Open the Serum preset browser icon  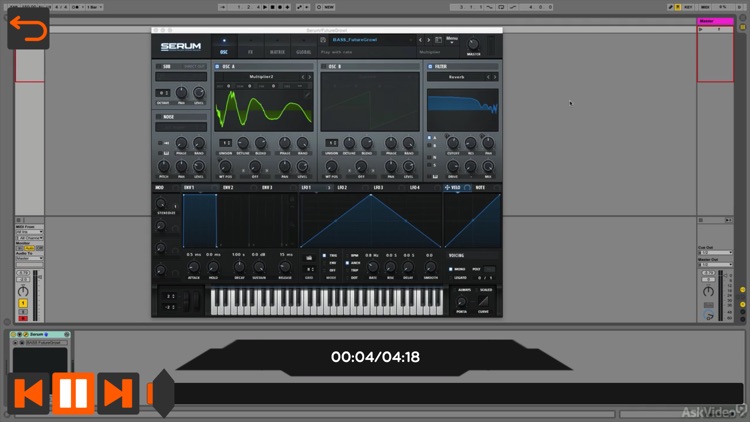[438, 40]
